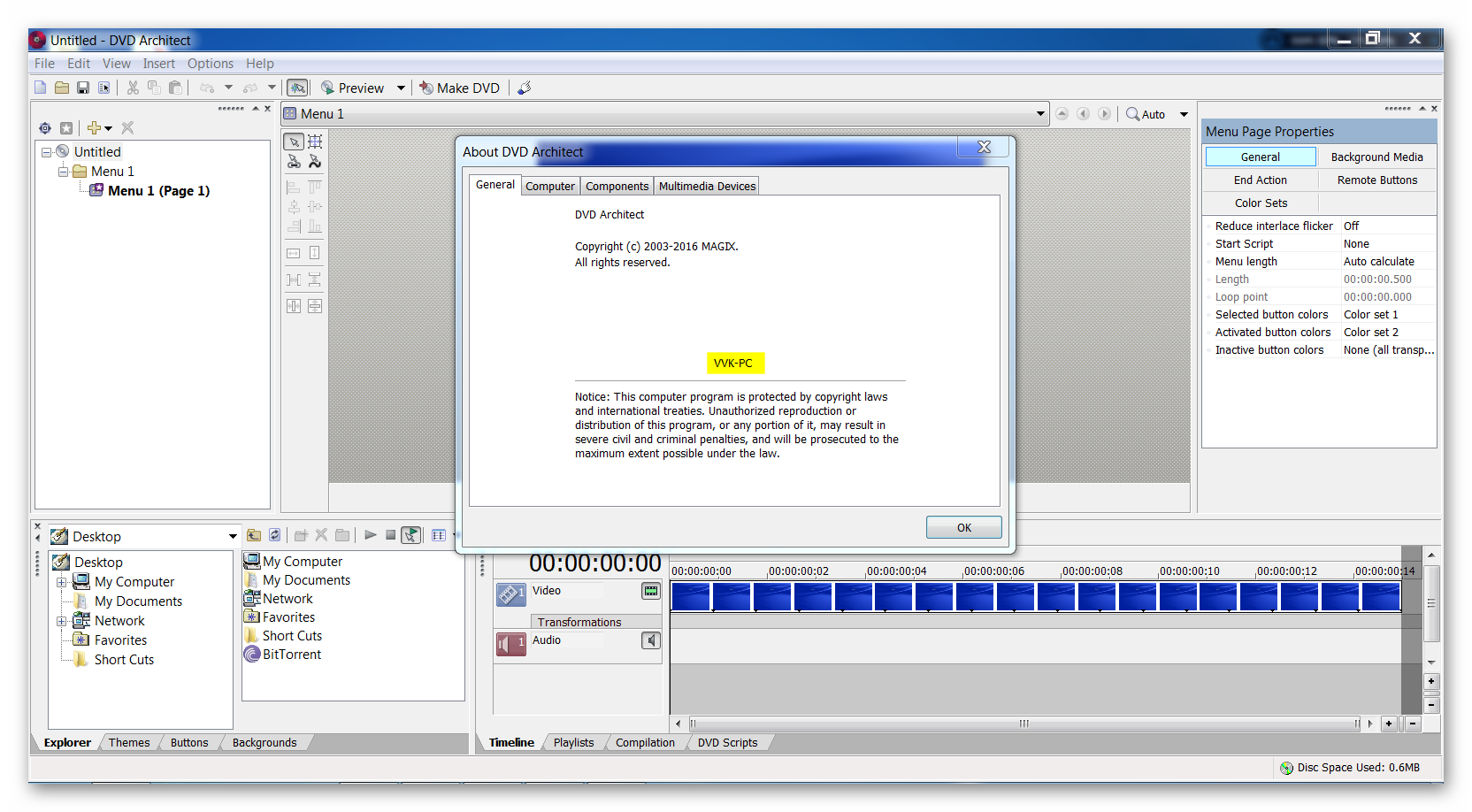
Task: Toggle the mute speaker button on Audio row
Action: pos(651,640)
